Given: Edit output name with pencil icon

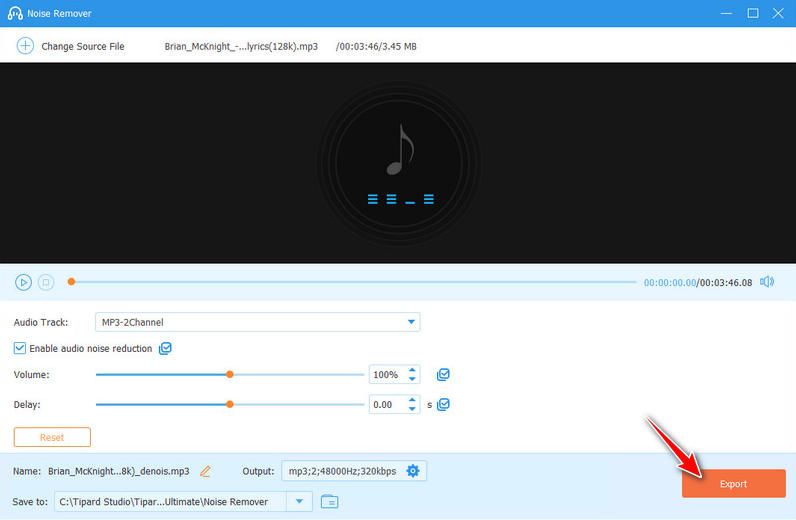Looking at the screenshot, I should [205, 471].
